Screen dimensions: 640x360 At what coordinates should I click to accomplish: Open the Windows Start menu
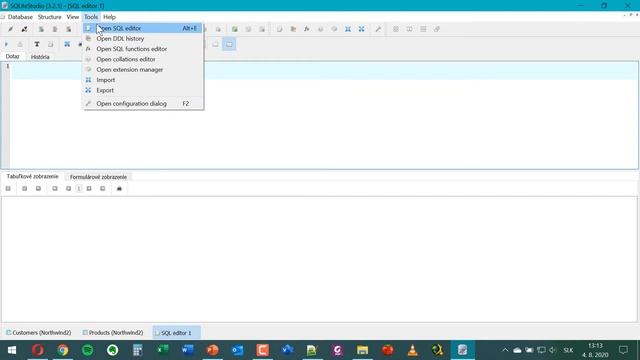click(12, 350)
